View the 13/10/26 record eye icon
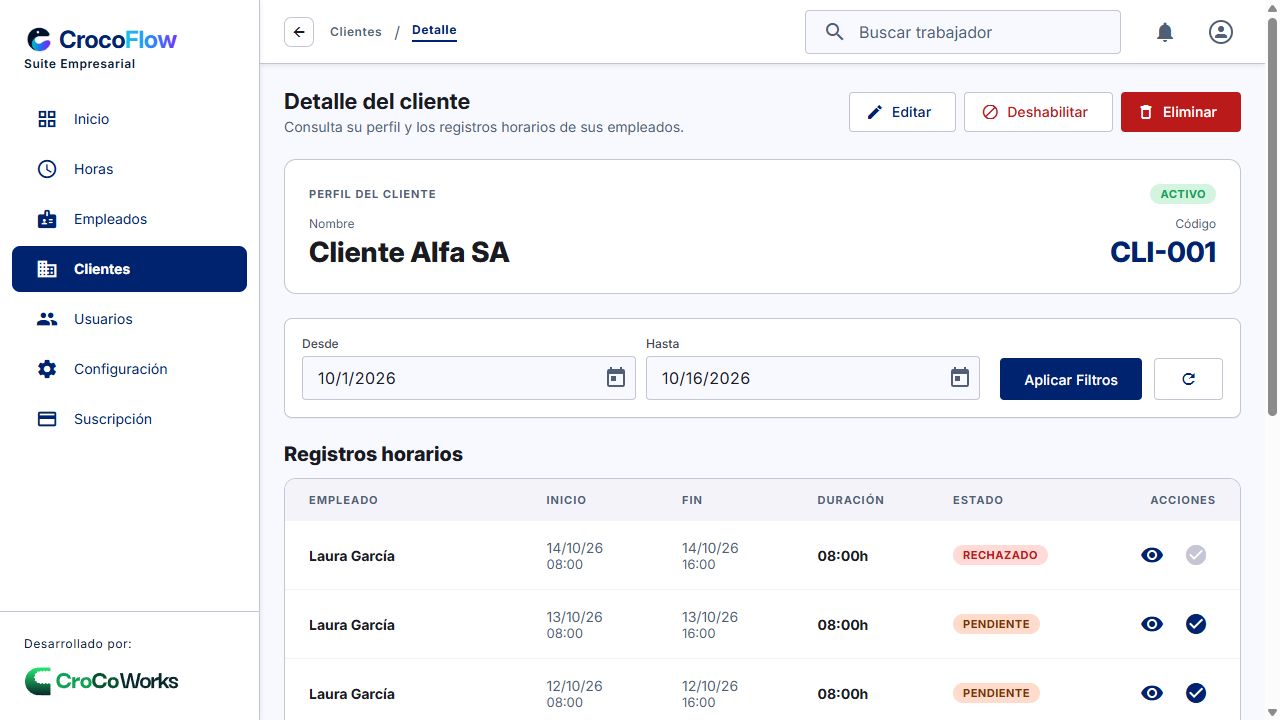This screenshot has height=720, width=1280. pyautogui.click(x=1152, y=624)
